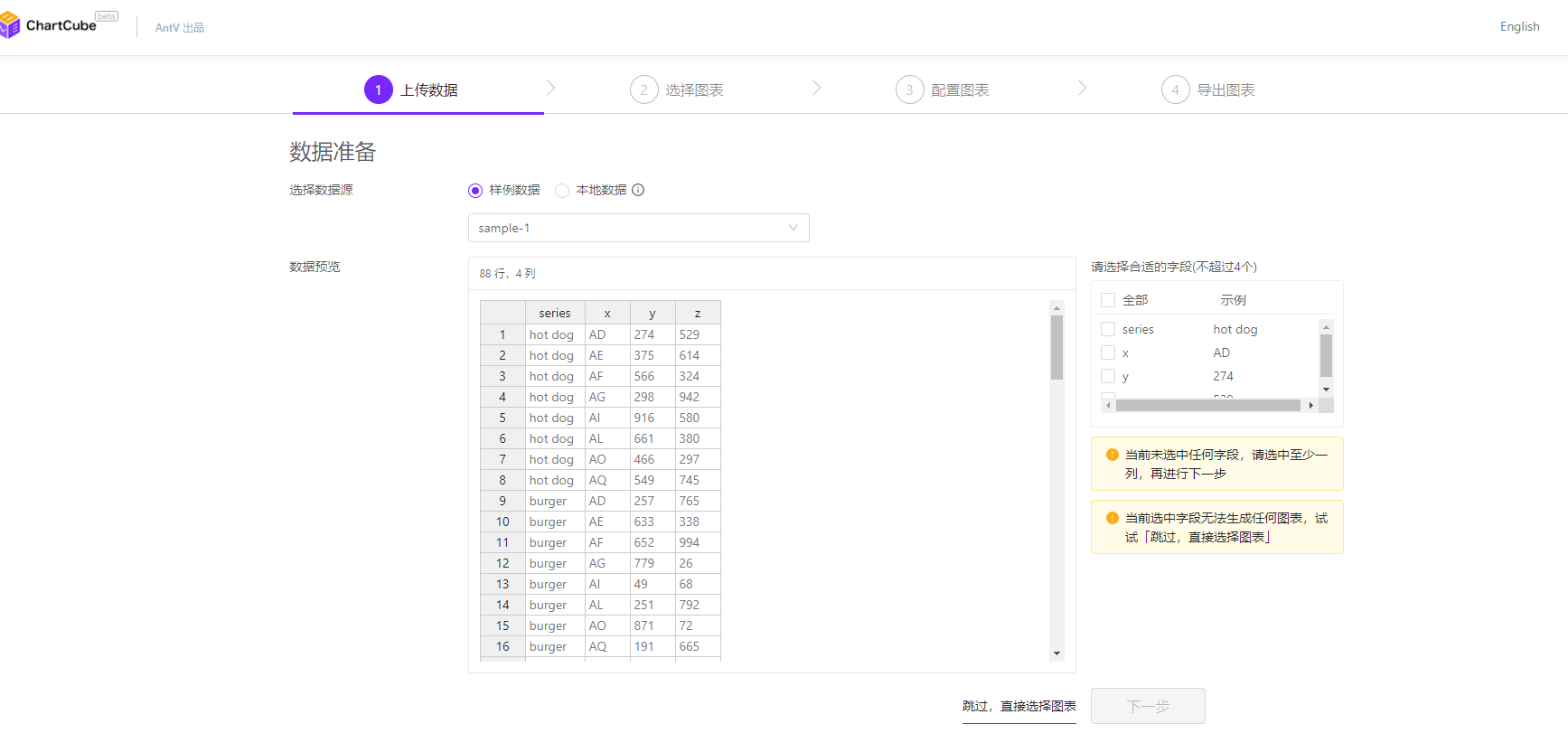Click the 跳过，直接选择图表 link

pos(1019,706)
